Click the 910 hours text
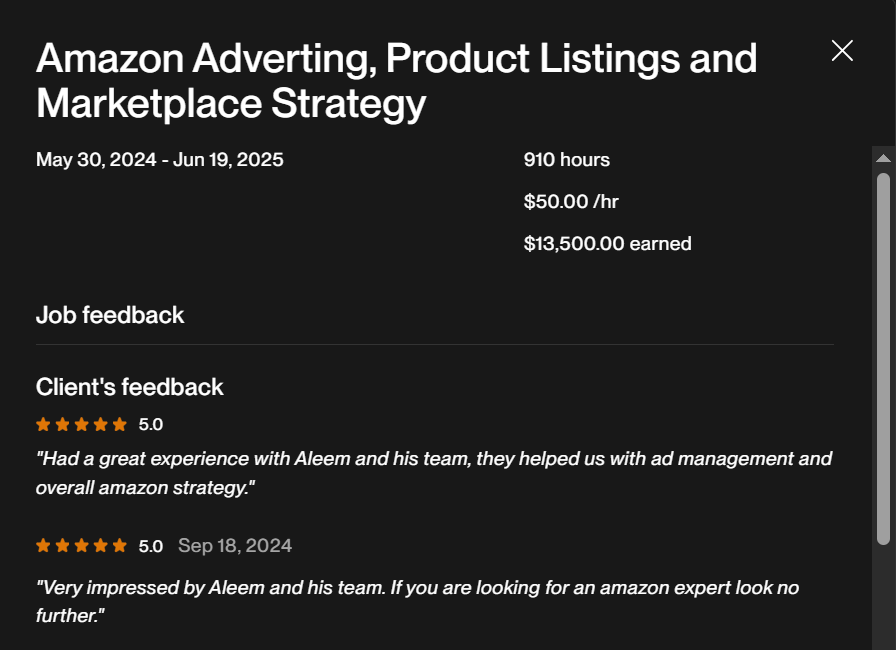 tap(567, 160)
